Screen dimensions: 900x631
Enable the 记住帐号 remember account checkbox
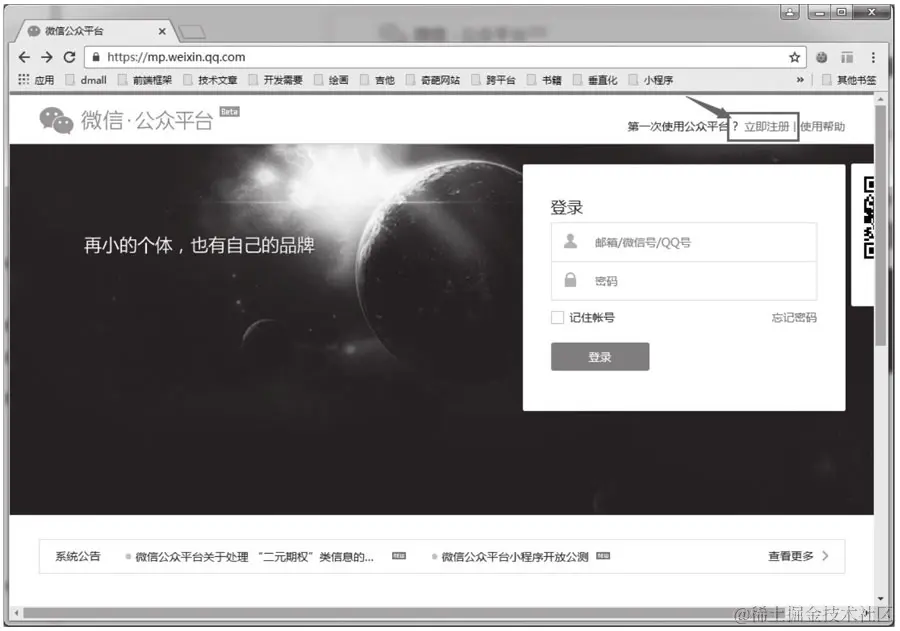coord(557,318)
